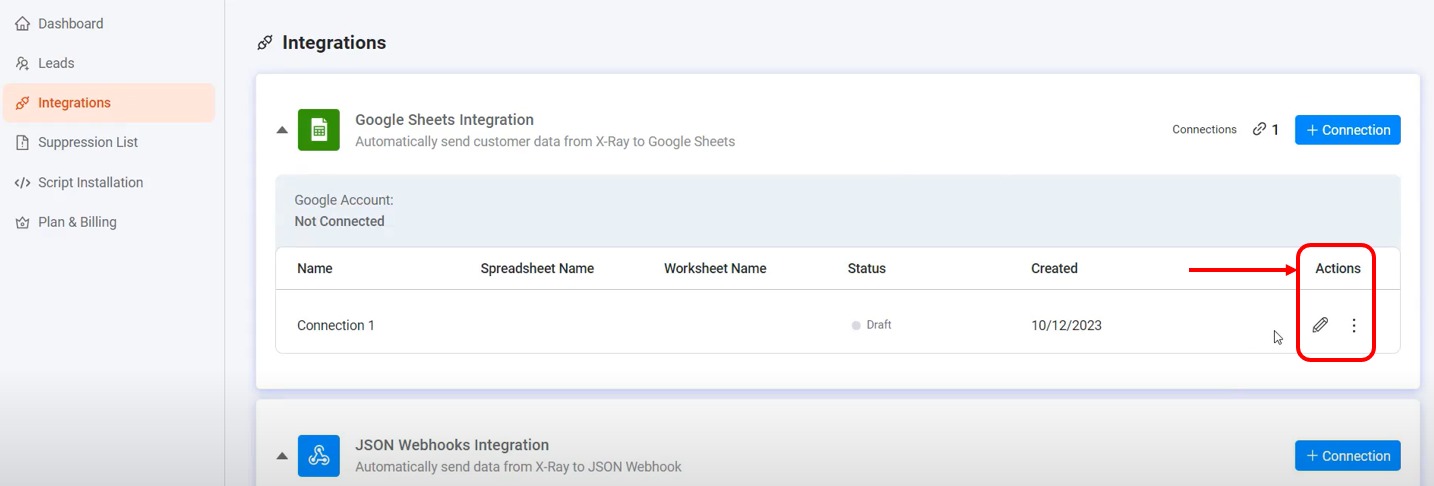Click the green Google Sheets icon
This screenshot has height=486, width=1434.
[x=319, y=130]
